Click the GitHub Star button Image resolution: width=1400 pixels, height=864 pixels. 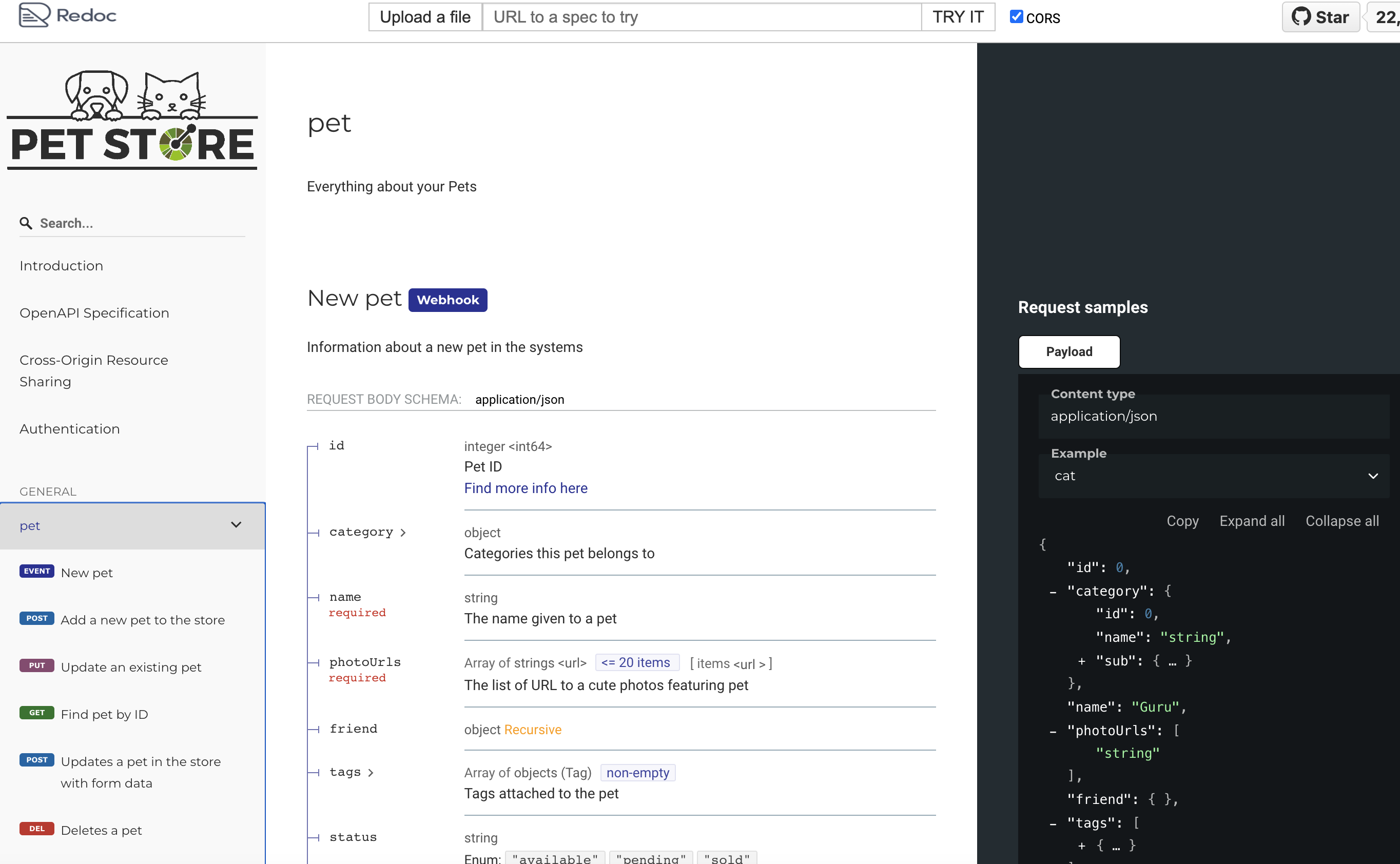pyautogui.click(x=1320, y=17)
